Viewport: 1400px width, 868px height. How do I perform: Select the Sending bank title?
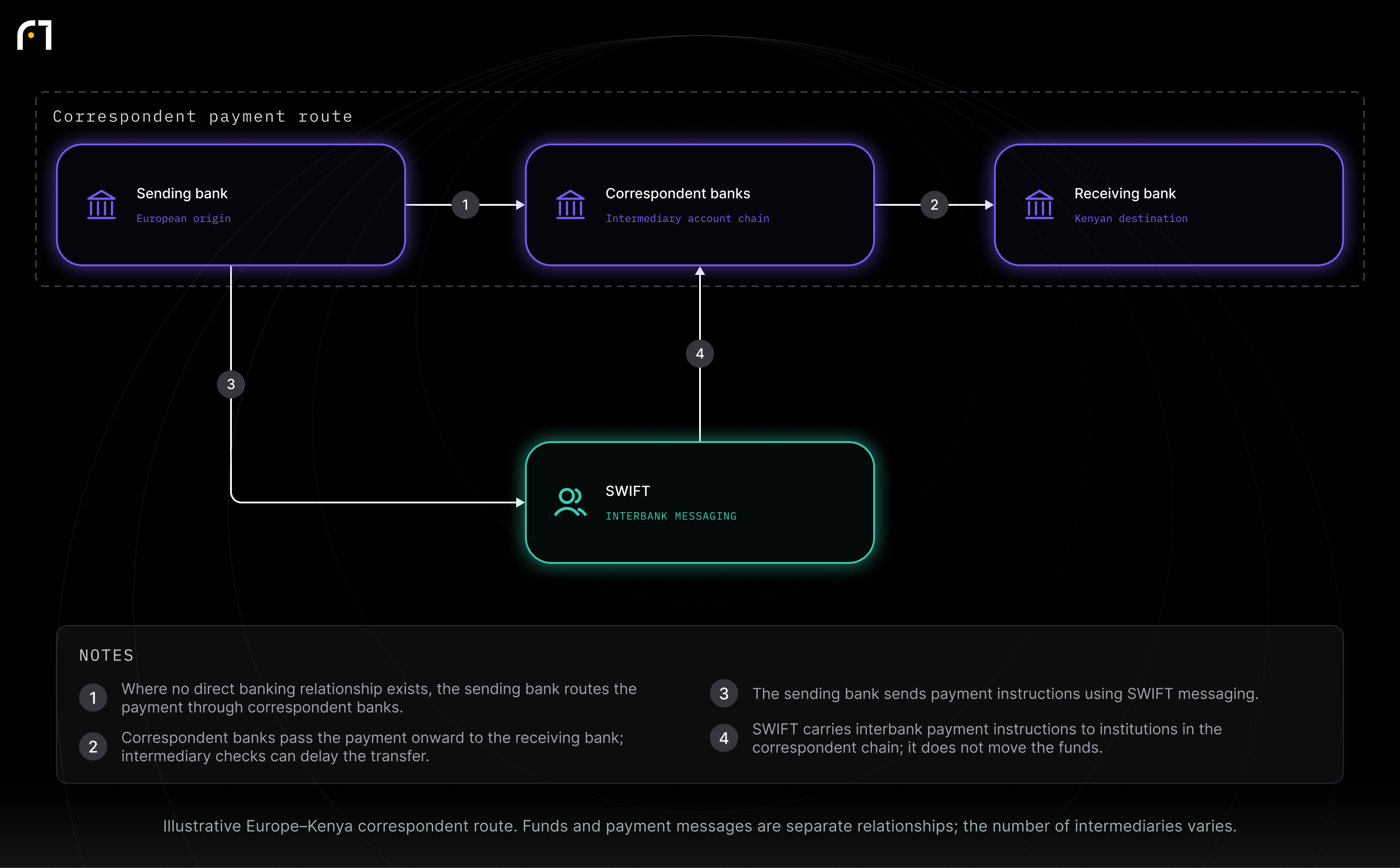tap(182, 194)
